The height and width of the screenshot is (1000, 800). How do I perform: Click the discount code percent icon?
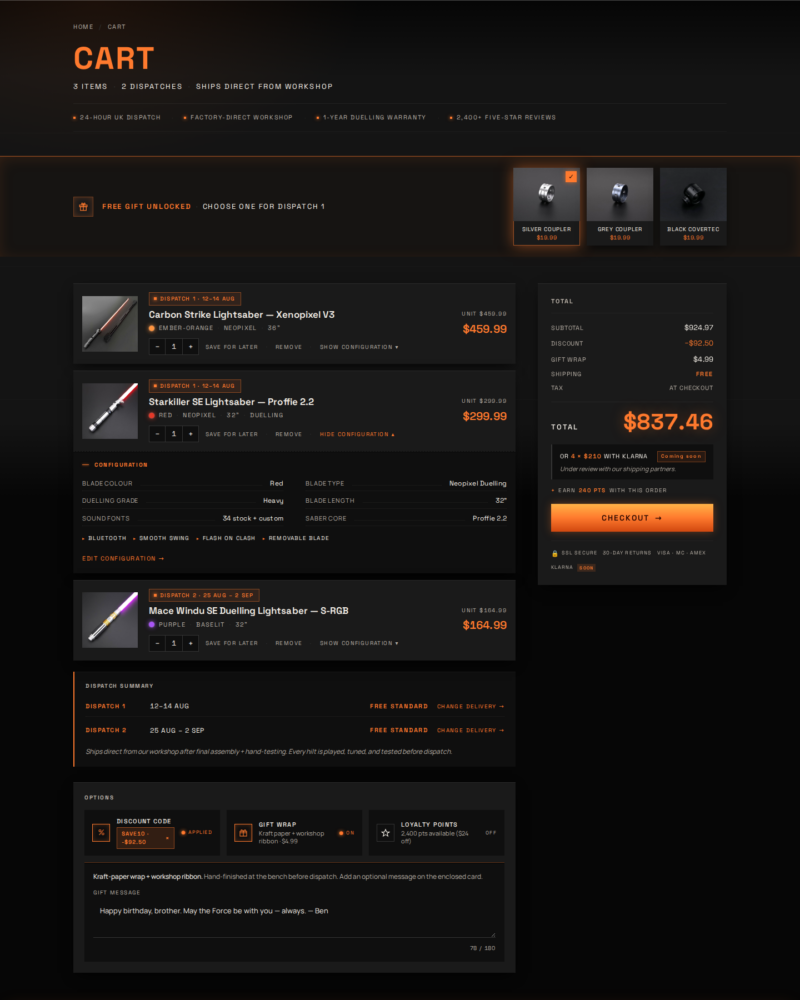point(101,832)
